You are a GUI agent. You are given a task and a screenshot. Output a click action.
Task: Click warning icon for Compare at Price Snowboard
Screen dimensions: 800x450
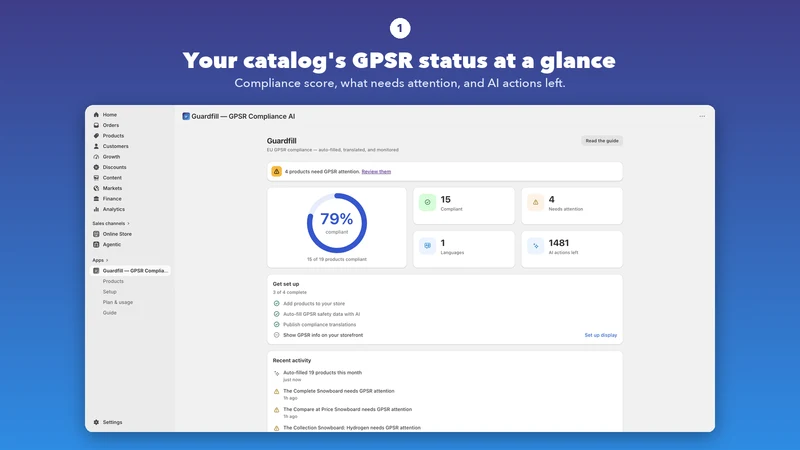coord(277,410)
